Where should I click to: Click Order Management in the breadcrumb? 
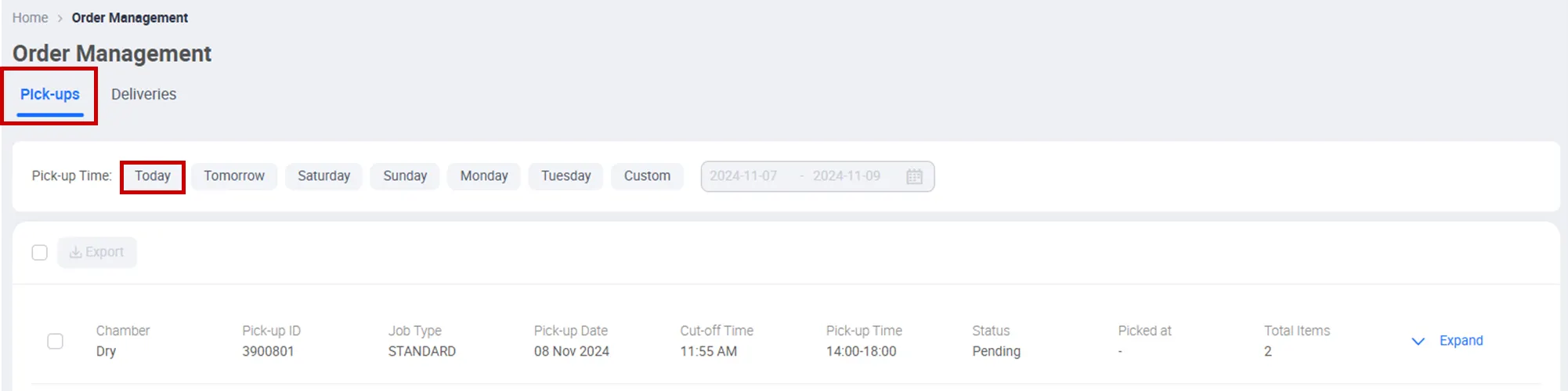click(x=130, y=18)
